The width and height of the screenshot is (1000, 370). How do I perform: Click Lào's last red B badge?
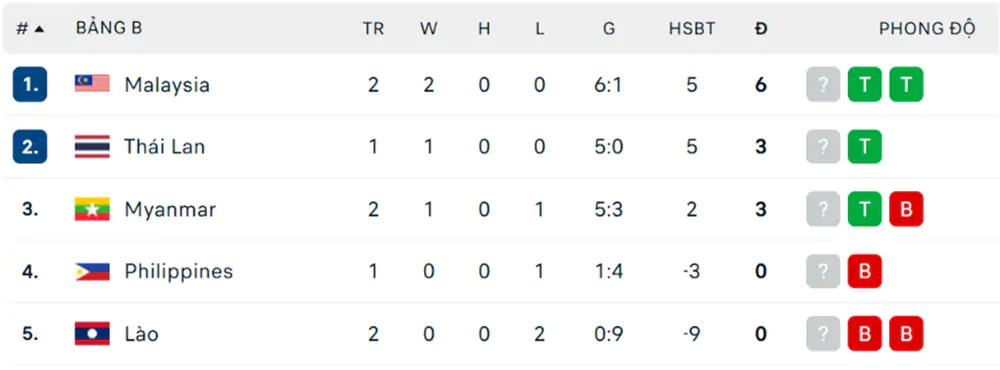[x=906, y=334]
